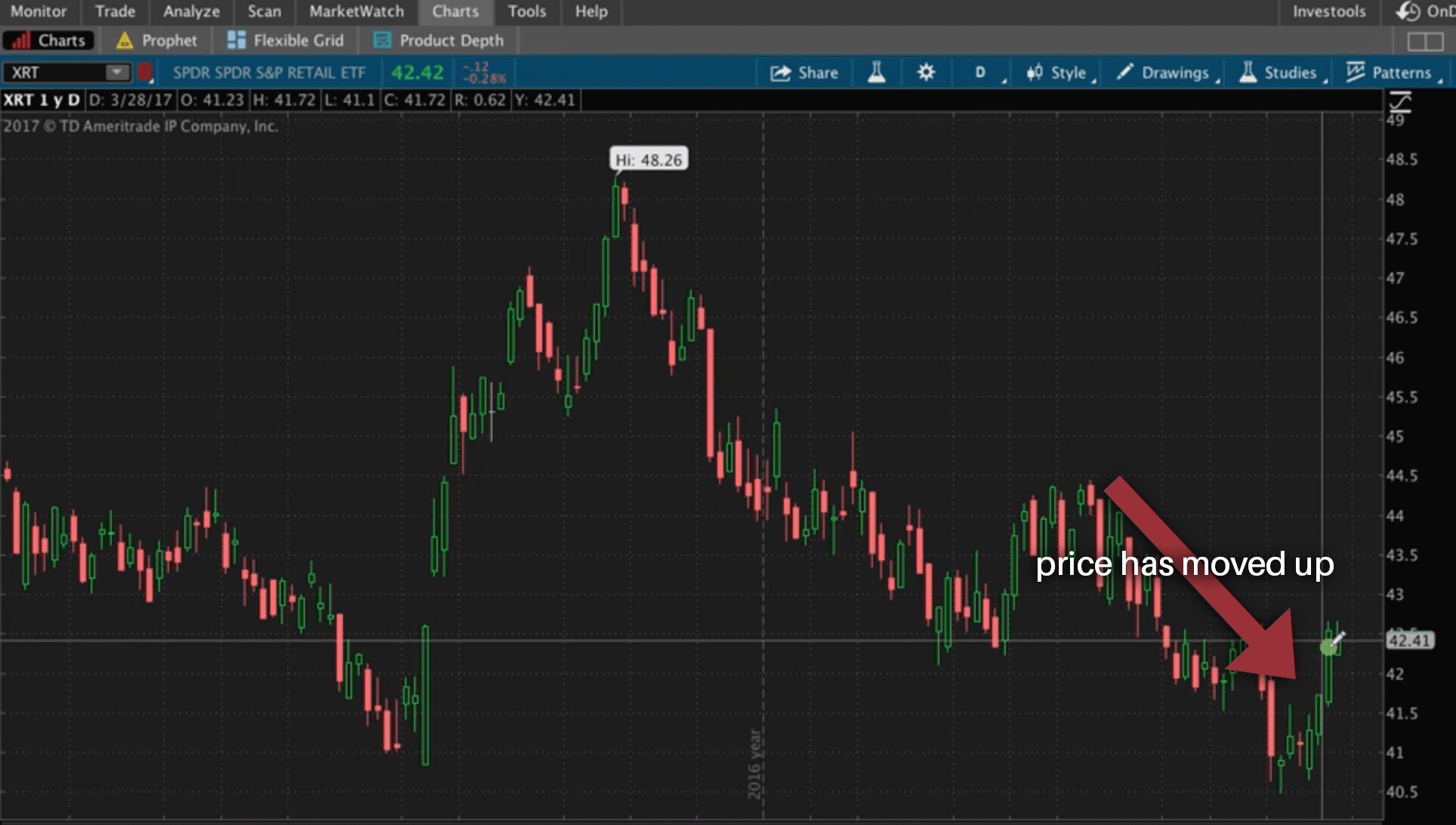The height and width of the screenshot is (825, 1456).
Task: Click the XRT 1 y D chart label
Action: click(x=42, y=100)
